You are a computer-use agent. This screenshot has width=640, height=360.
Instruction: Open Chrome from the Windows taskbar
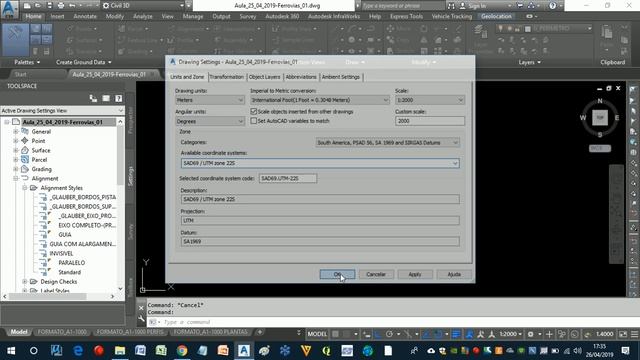pyautogui.click(x=182, y=351)
